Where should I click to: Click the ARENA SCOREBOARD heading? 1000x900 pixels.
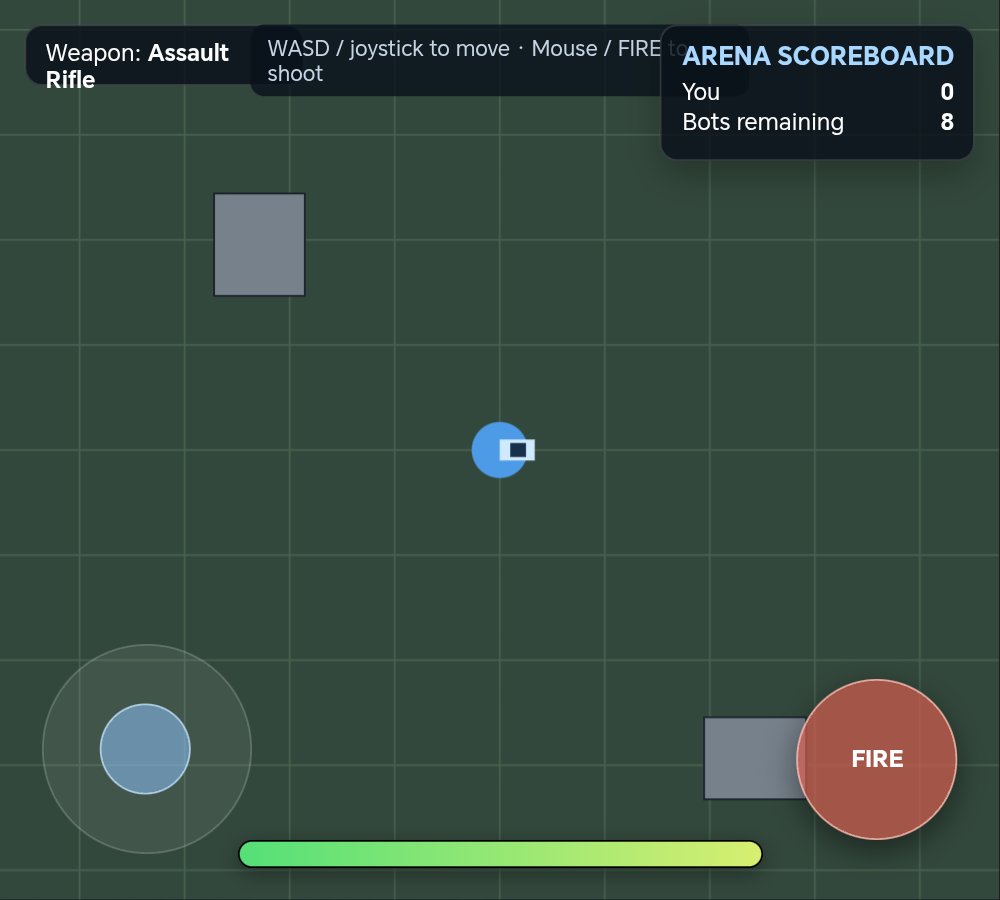pos(818,56)
